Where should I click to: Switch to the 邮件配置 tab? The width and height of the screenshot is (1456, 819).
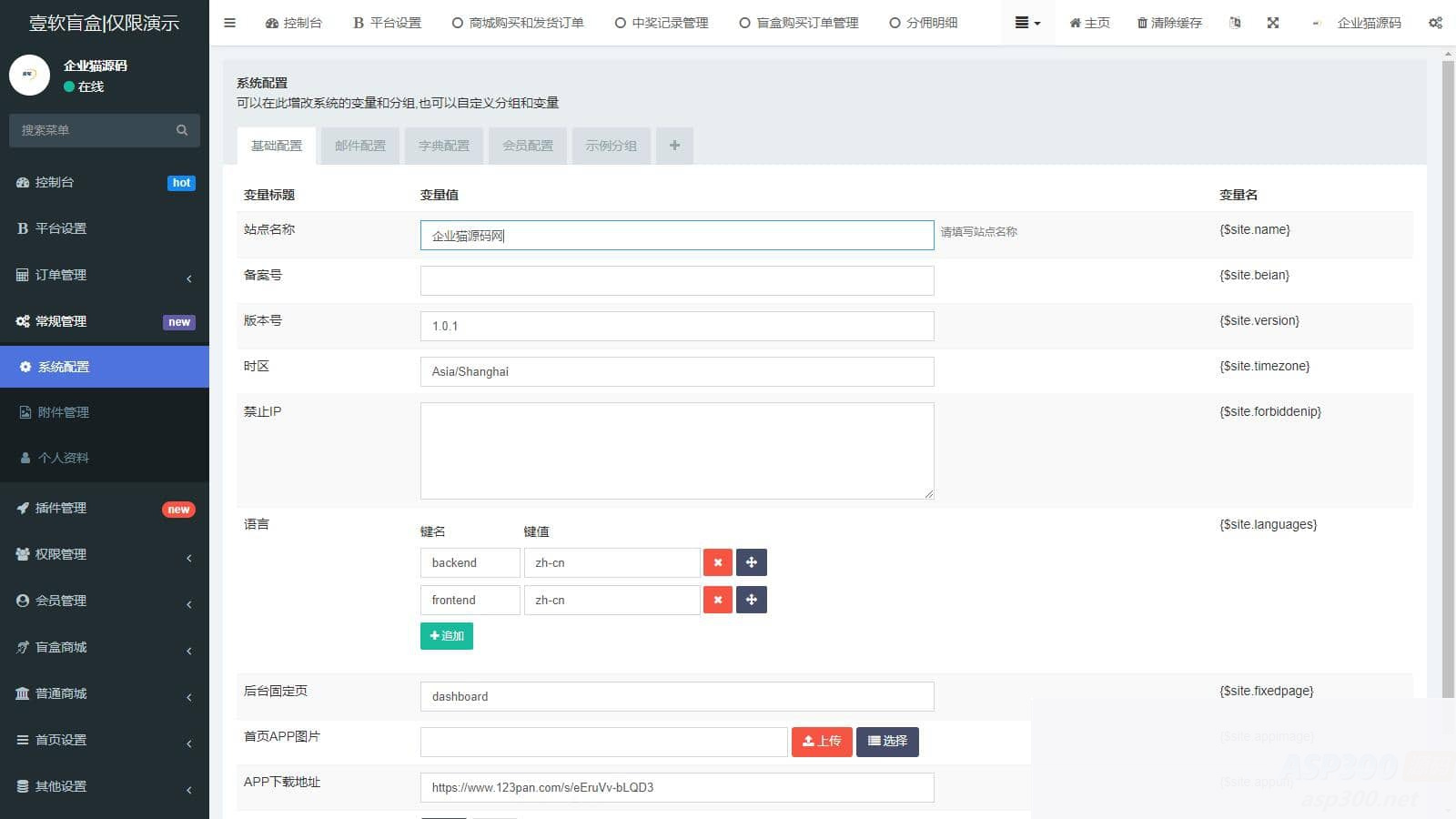click(359, 146)
